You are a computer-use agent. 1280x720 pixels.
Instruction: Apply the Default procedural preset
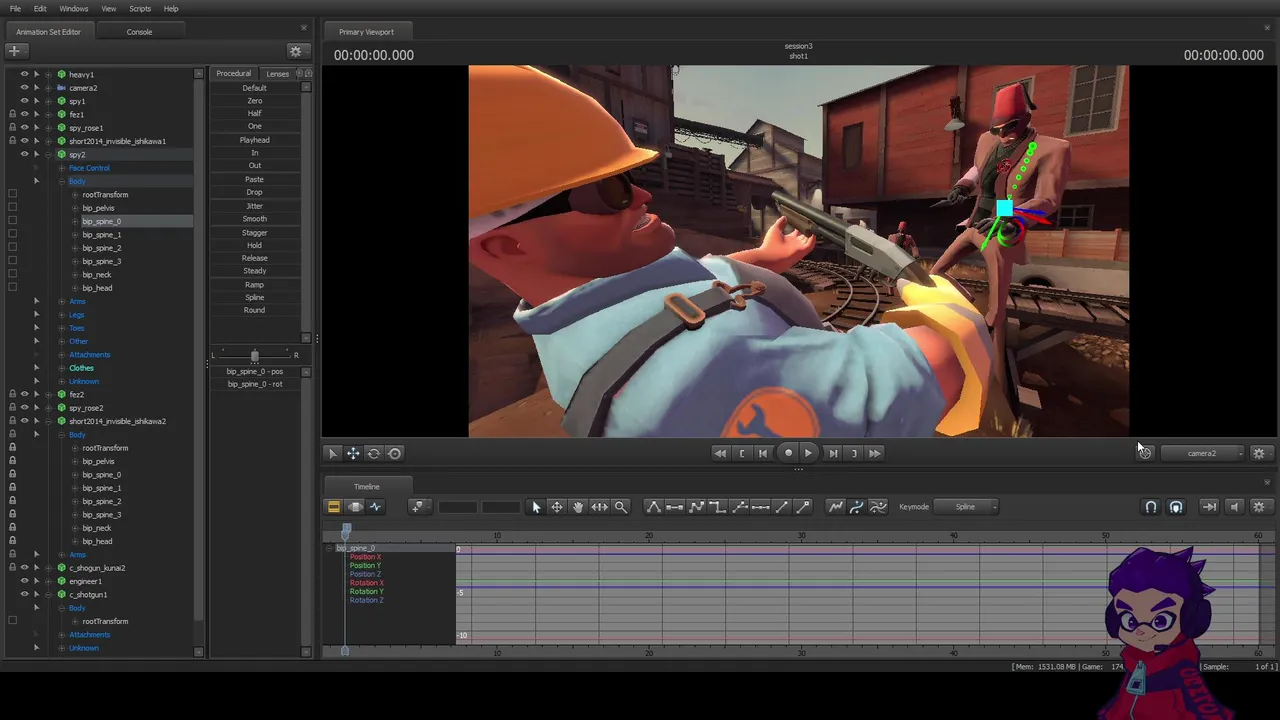pyautogui.click(x=255, y=88)
